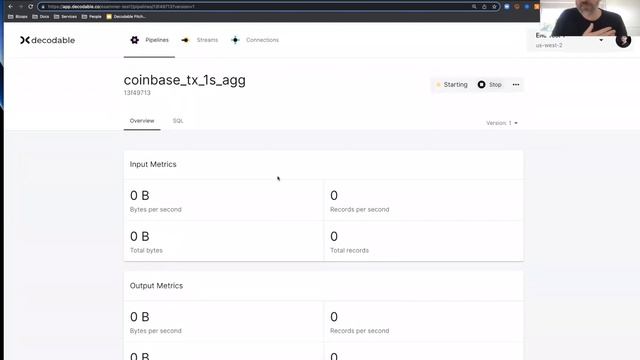Click Input Metrics Total bytes value

[x=140, y=236]
